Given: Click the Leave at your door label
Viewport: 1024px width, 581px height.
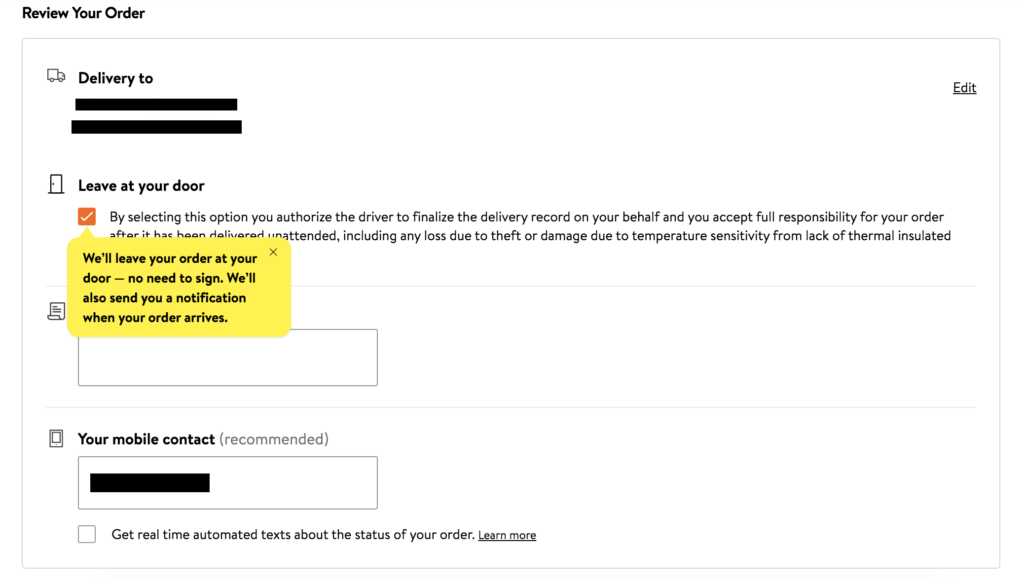Looking at the screenshot, I should [x=141, y=186].
